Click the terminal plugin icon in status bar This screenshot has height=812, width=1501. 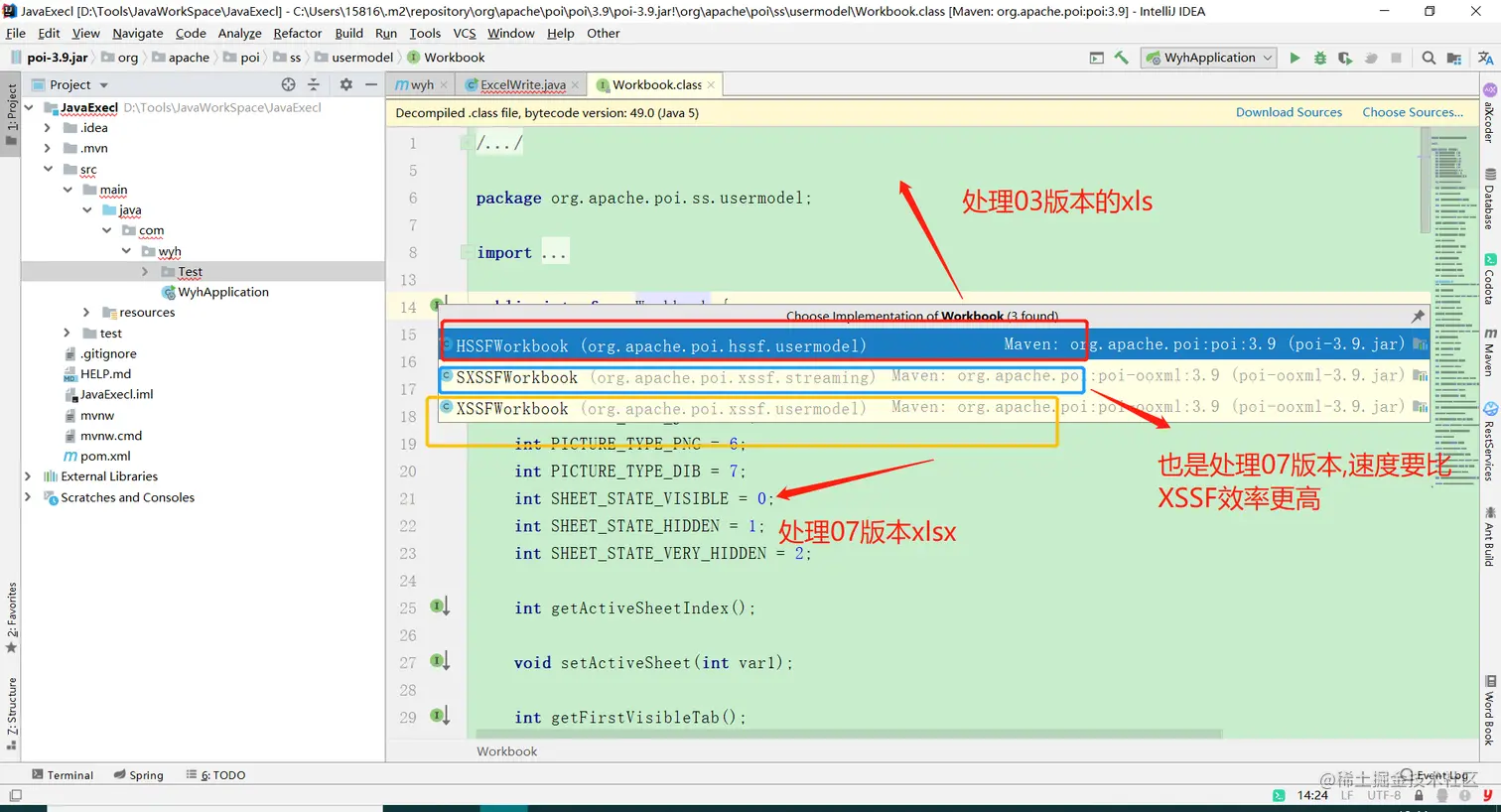coord(1279,795)
